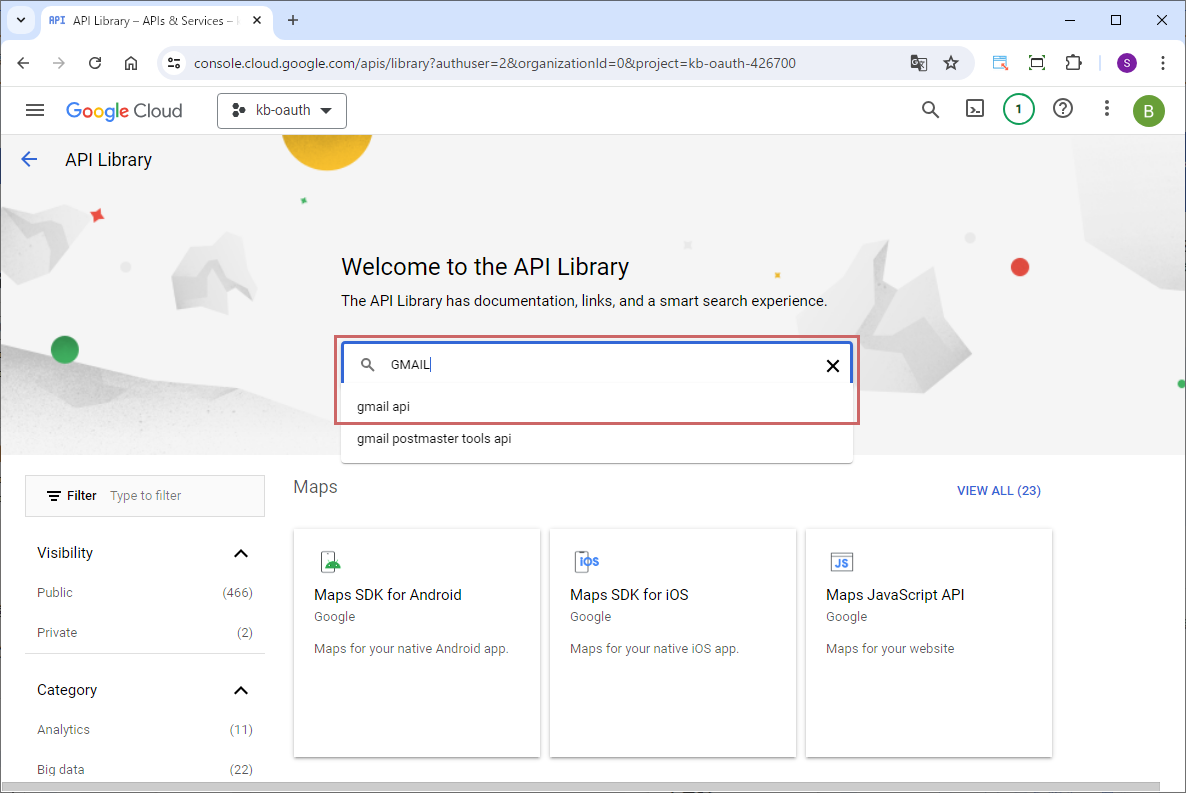
Task: Click VIEW ALL (23) link for Maps
Action: click(x=998, y=491)
